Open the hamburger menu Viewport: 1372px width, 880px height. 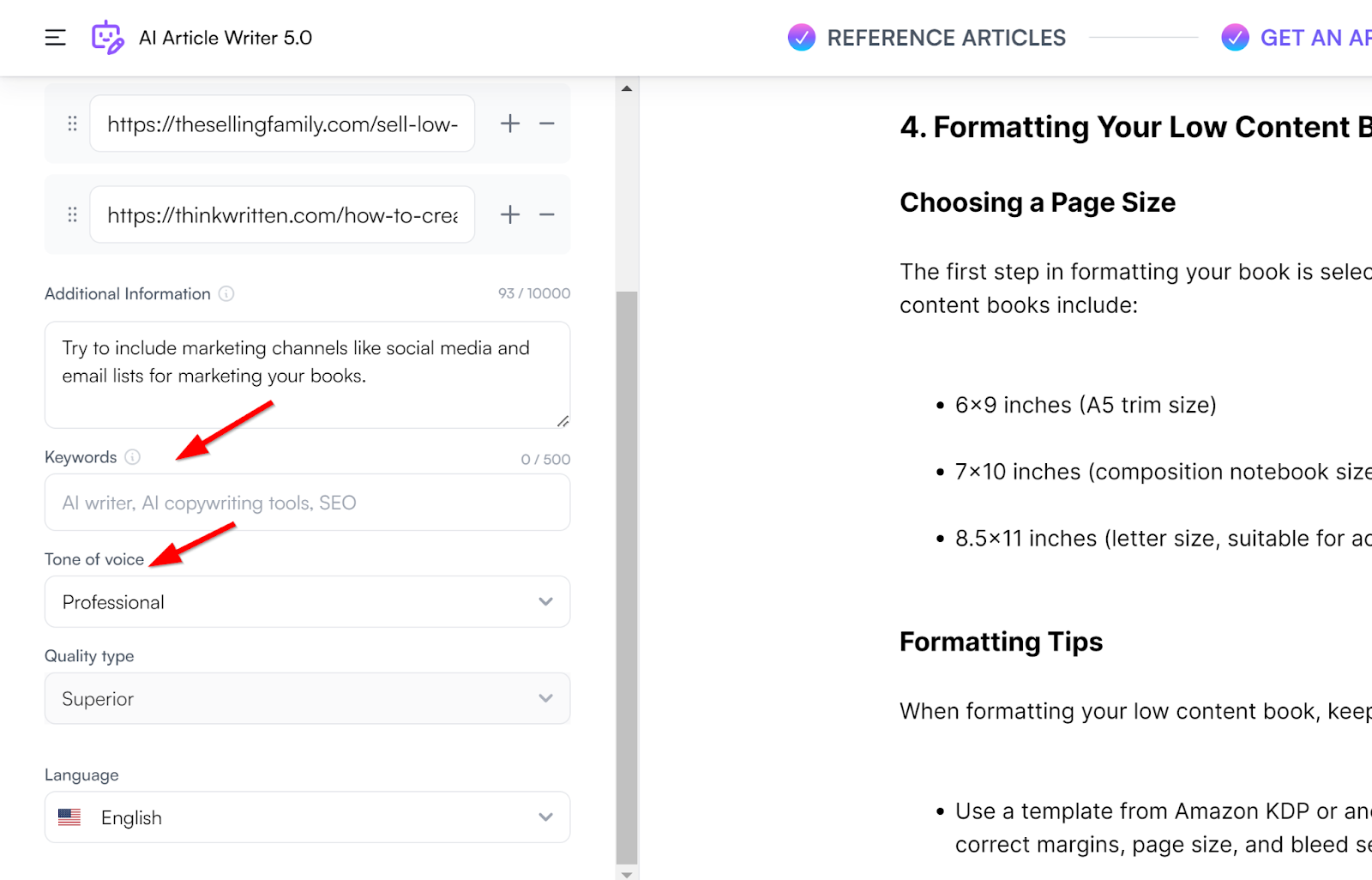tap(56, 38)
